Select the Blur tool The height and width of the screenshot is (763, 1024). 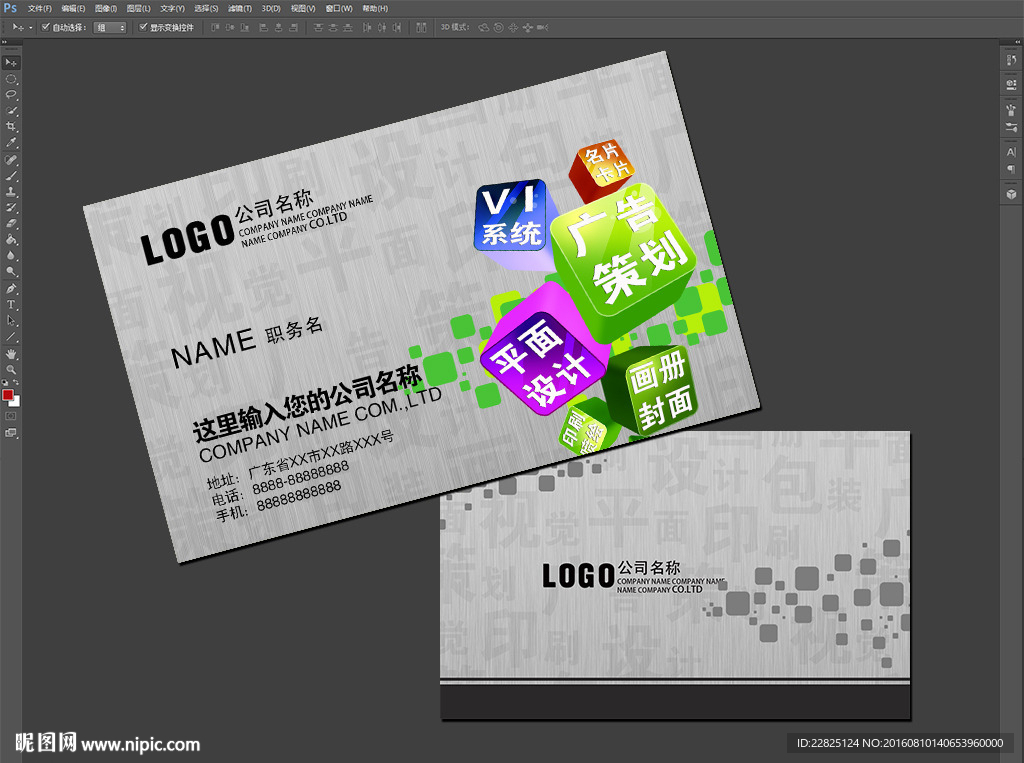click(x=11, y=255)
